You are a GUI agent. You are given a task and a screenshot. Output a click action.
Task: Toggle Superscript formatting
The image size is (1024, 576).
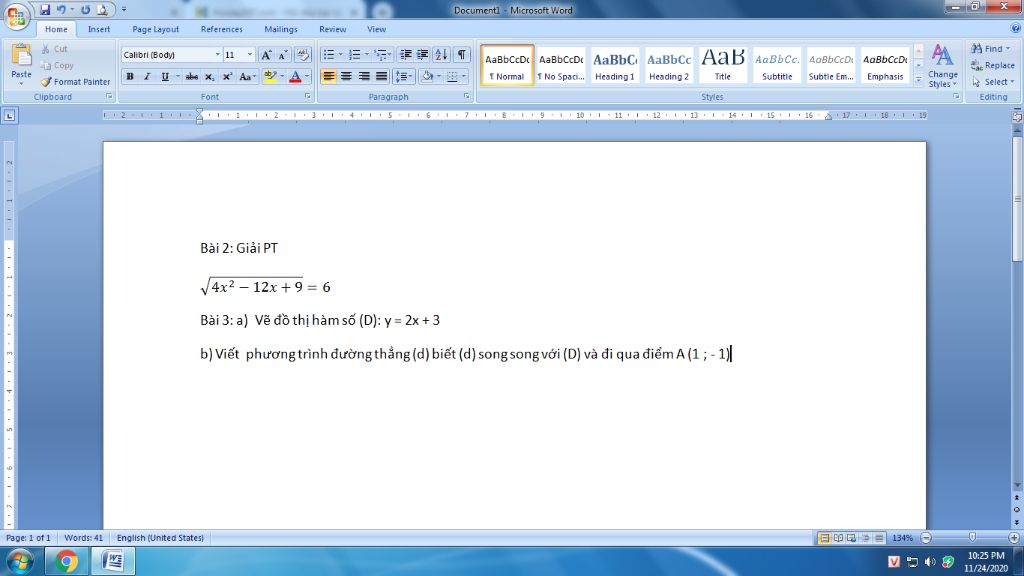pos(227,76)
